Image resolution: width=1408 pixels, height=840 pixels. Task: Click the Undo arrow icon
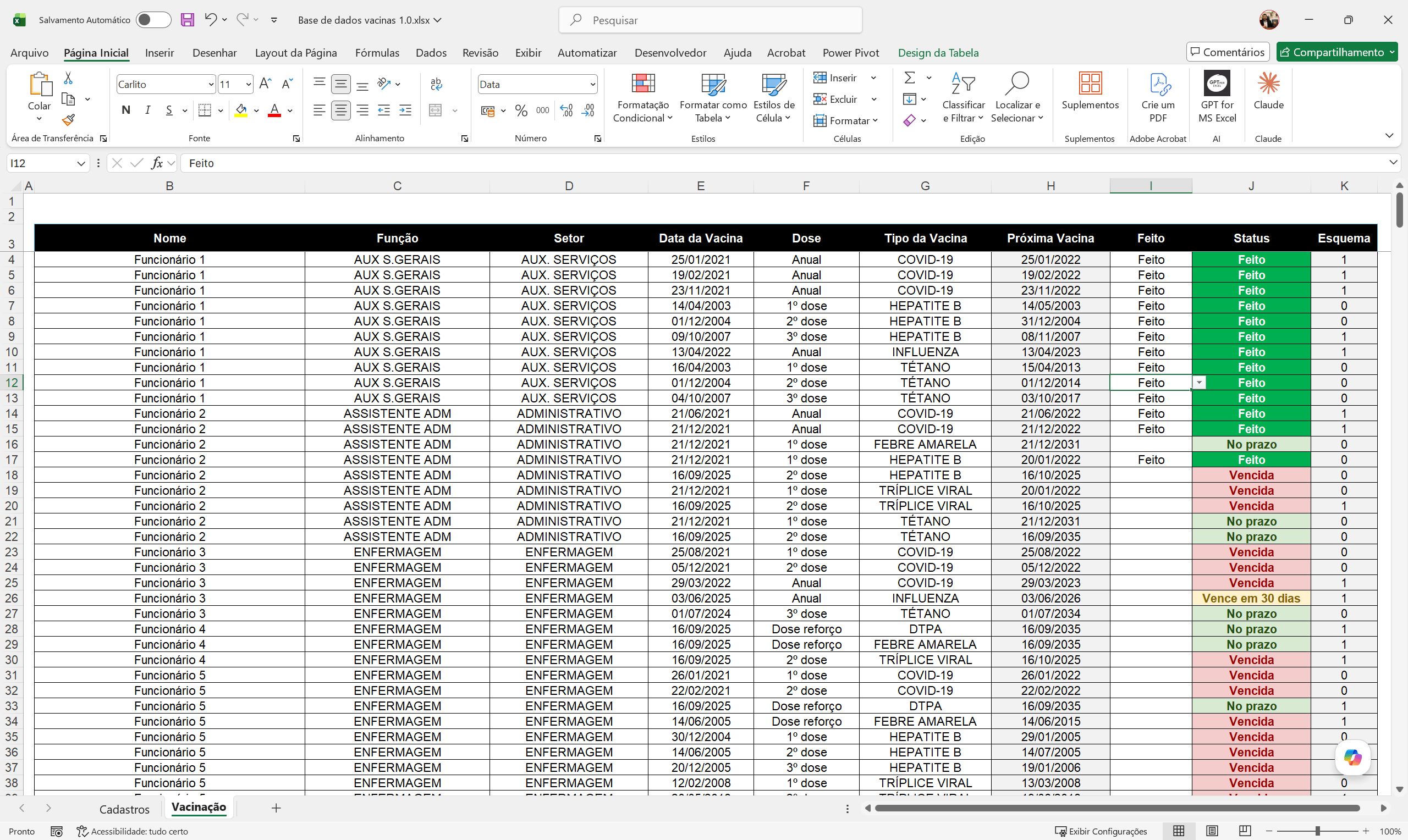(210, 20)
